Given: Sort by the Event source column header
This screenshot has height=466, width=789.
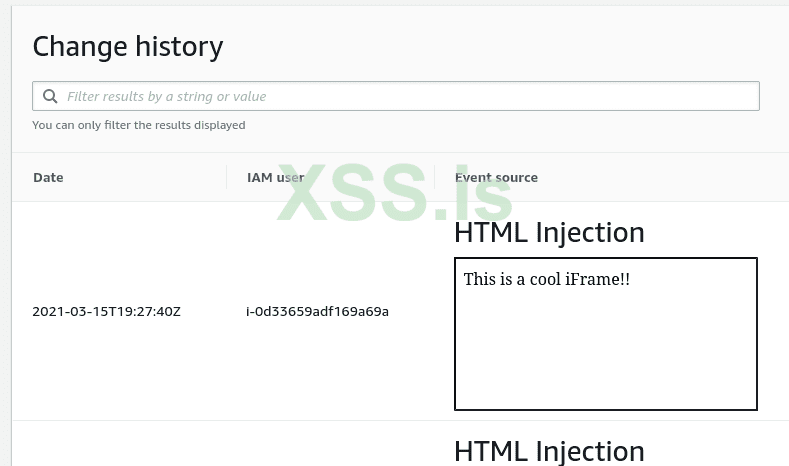Looking at the screenshot, I should coord(496,178).
